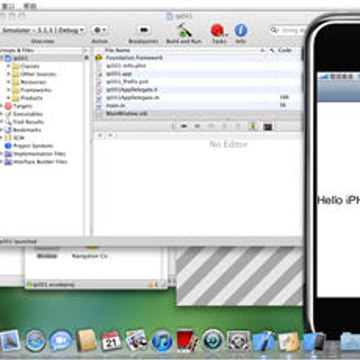Select Navigation Co... item in the background window
The image size is (360, 360).
(91, 256)
